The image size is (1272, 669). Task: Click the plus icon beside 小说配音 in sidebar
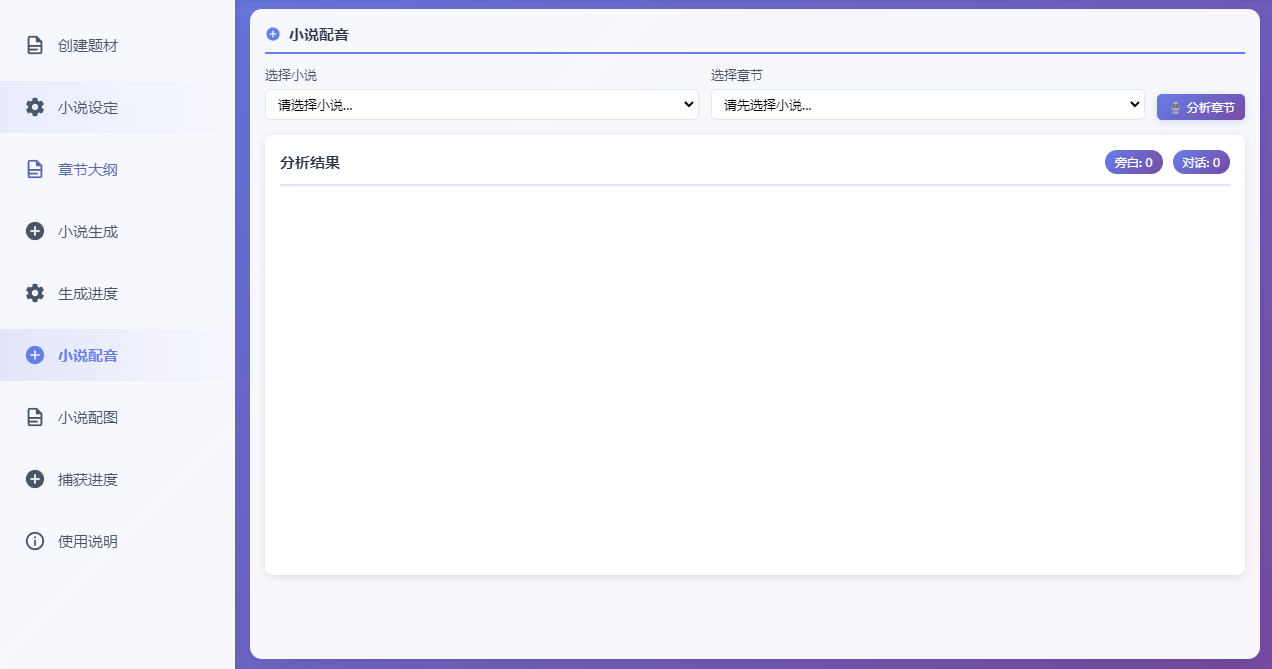pos(35,355)
